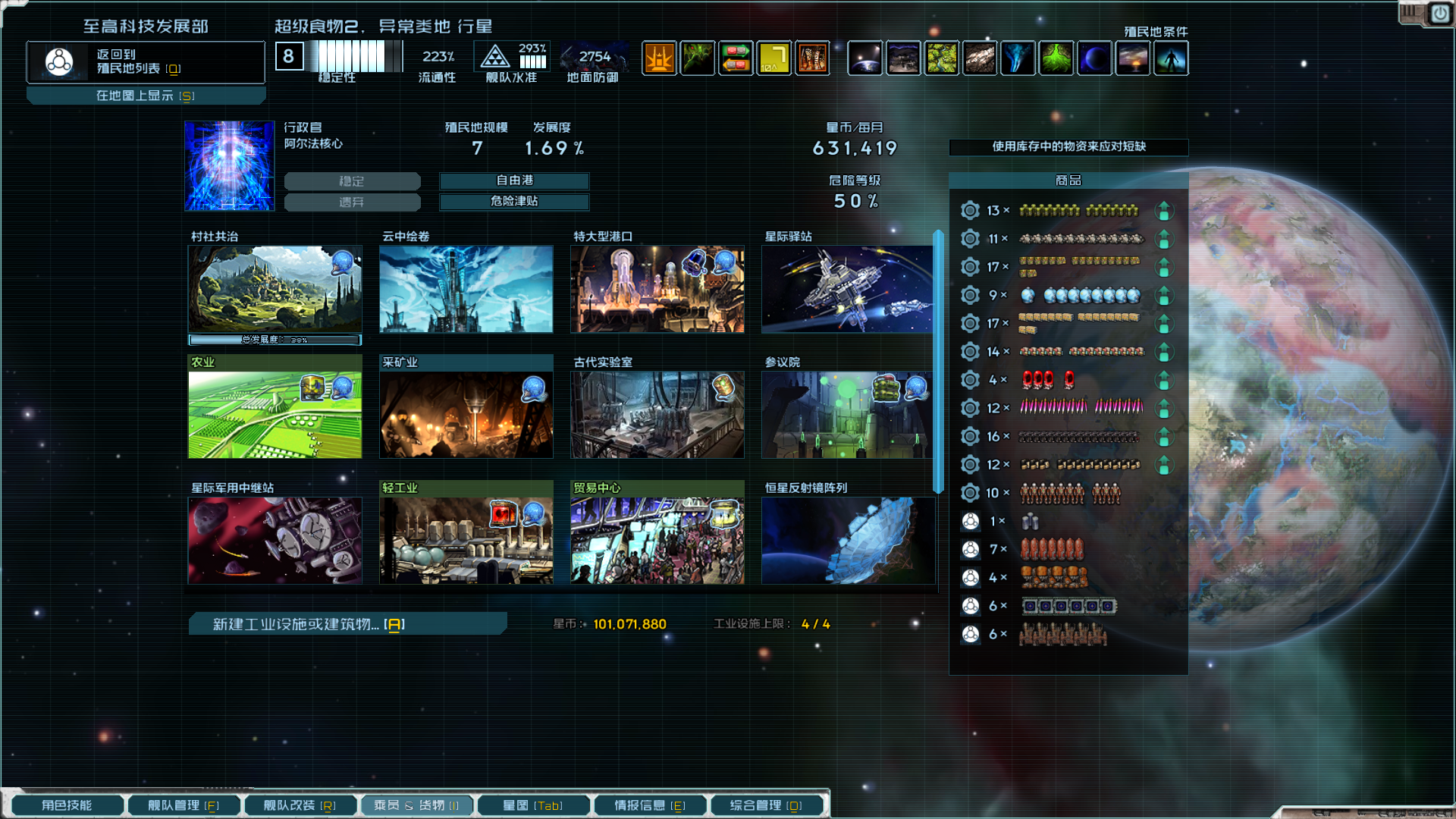
Task: Click the 阿尔法核心 administrator portrait
Action: click(x=229, y=165)
